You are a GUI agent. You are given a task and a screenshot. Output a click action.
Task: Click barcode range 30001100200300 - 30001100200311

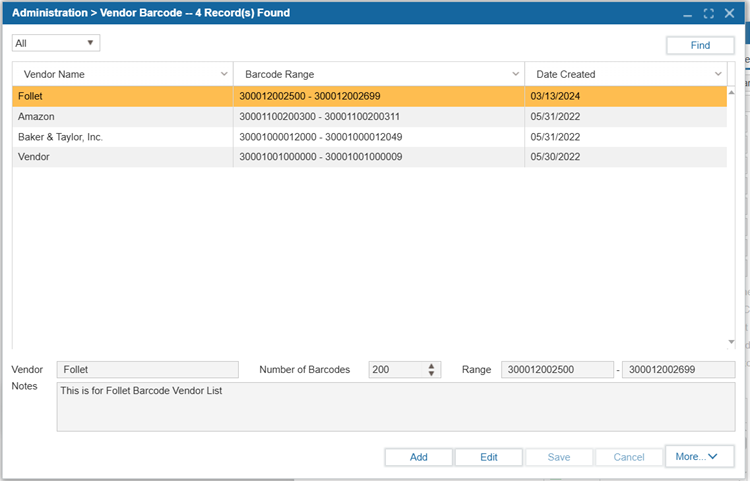(x=319, y=117)
